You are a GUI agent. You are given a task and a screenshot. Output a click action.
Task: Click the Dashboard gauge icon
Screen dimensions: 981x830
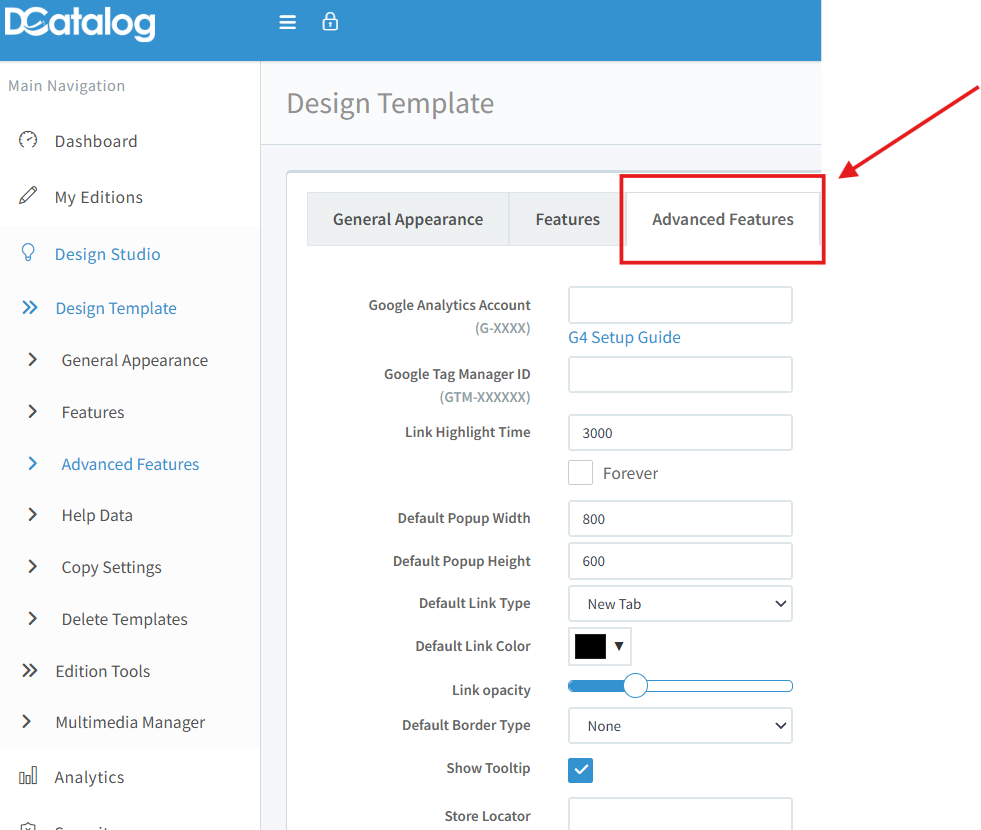[x=28, y=140]
